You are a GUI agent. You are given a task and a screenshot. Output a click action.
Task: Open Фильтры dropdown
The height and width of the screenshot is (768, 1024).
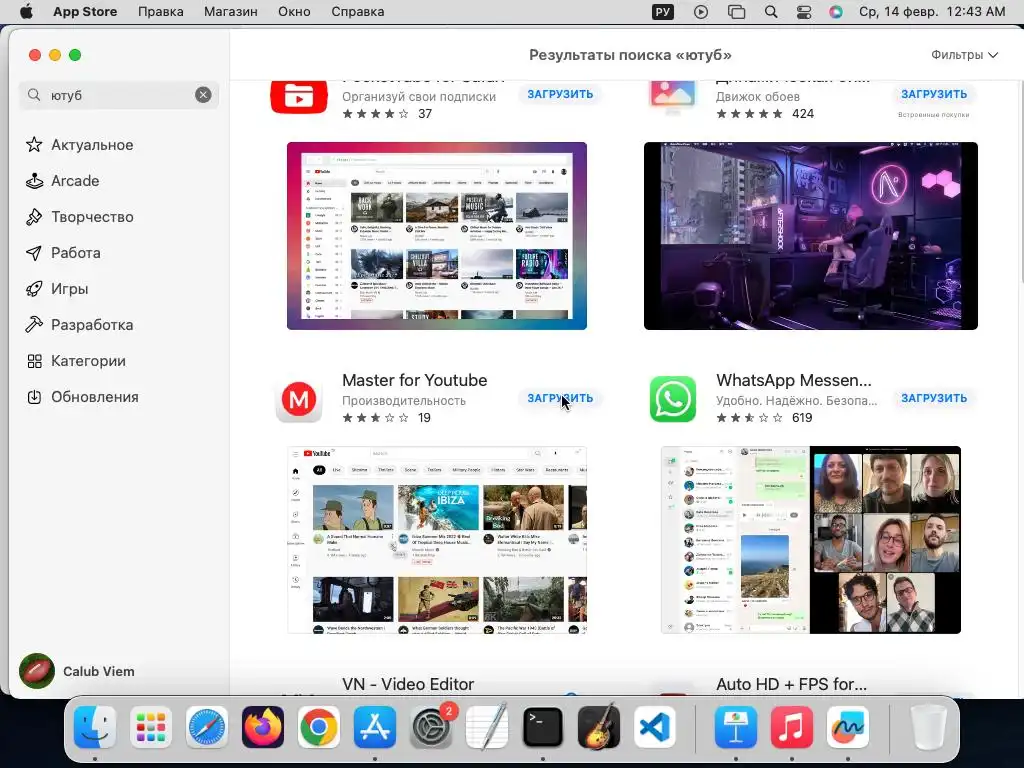pyautogui.click(x=964, y=55)
